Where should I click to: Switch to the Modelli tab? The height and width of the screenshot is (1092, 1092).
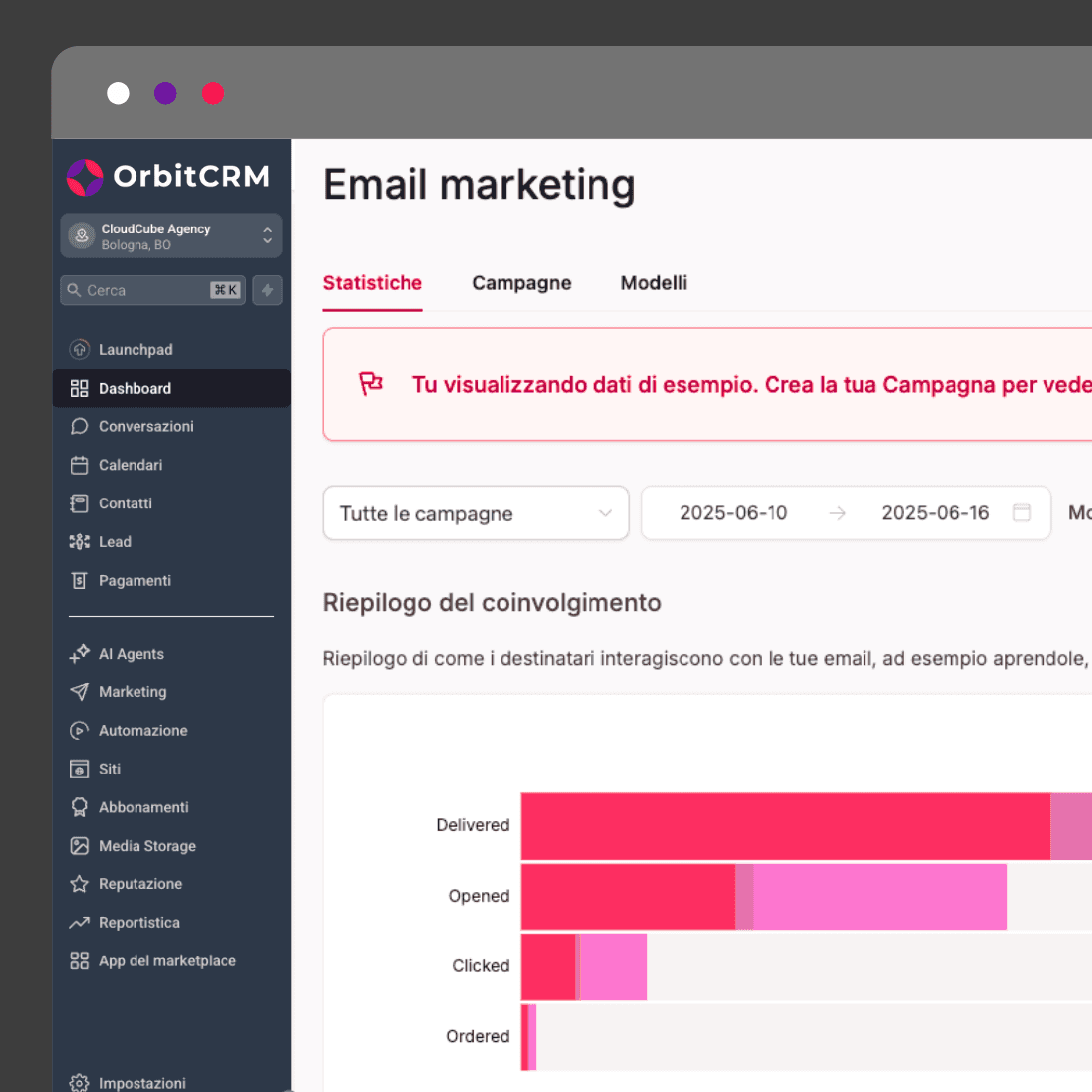pyautogui.click(x=654, y=283)
